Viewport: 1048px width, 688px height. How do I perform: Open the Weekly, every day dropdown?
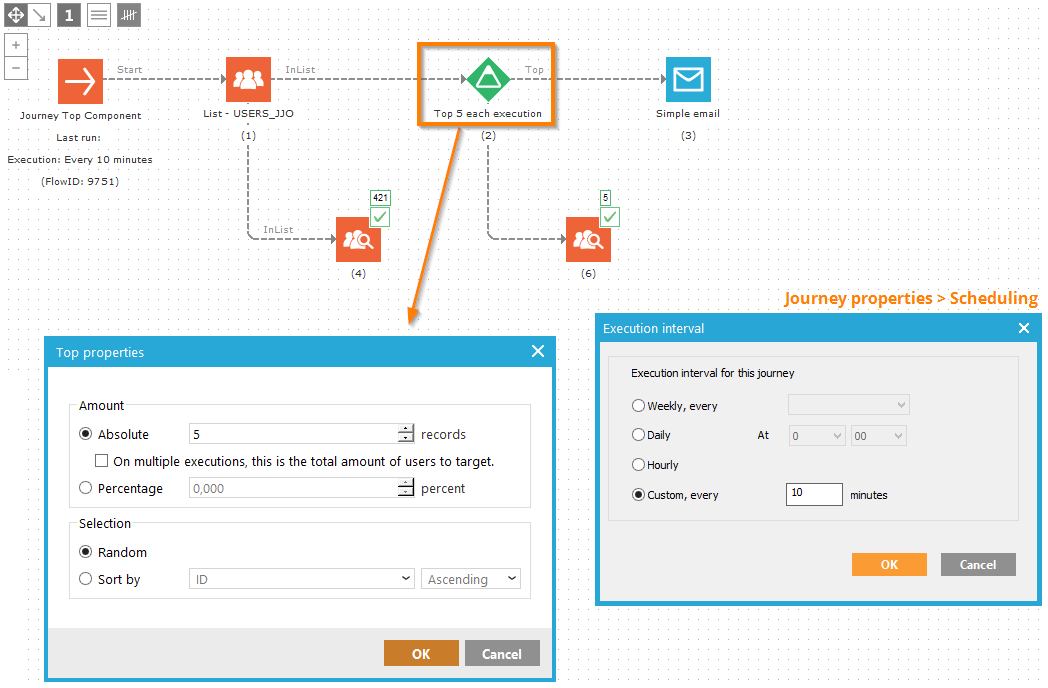tap(848, 405)
